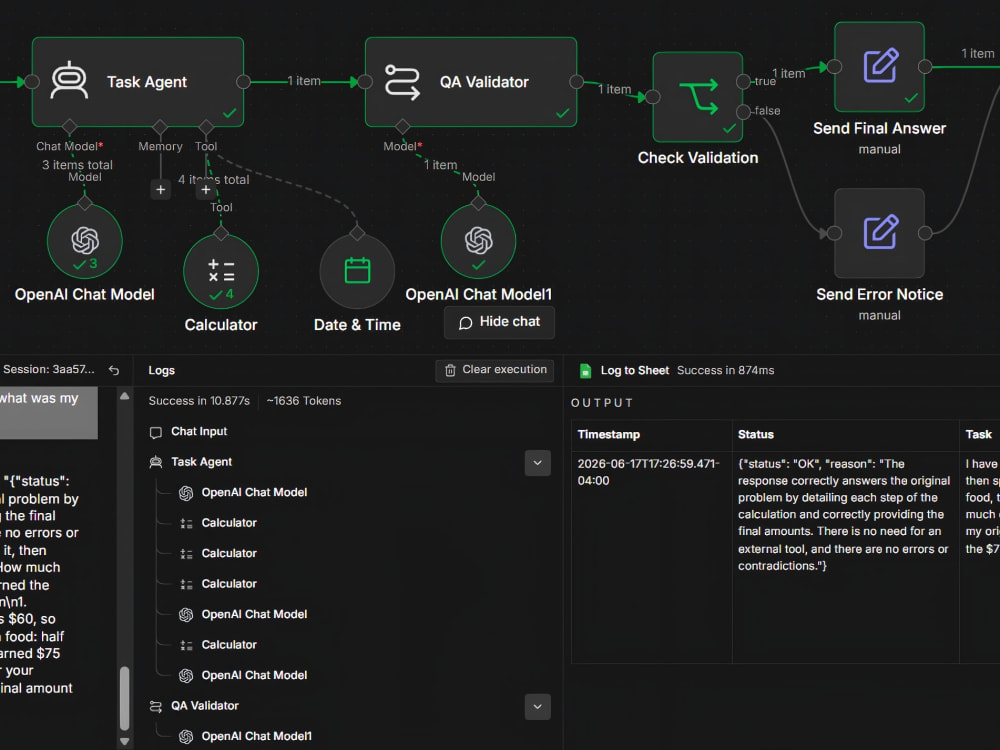
Task: Click the Logs panel heading
Action: pos(161,371)
